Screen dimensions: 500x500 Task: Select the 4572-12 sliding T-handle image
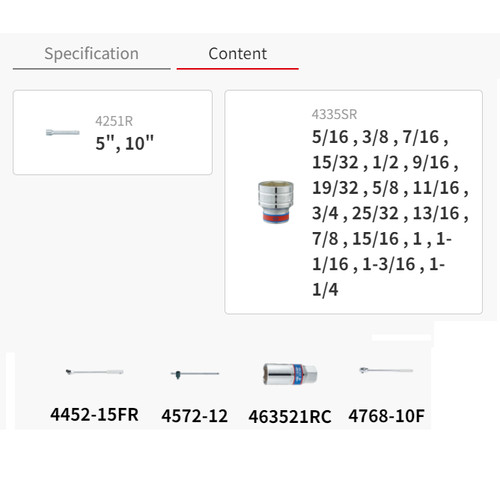pyautogui.click(x=195, y=374)
